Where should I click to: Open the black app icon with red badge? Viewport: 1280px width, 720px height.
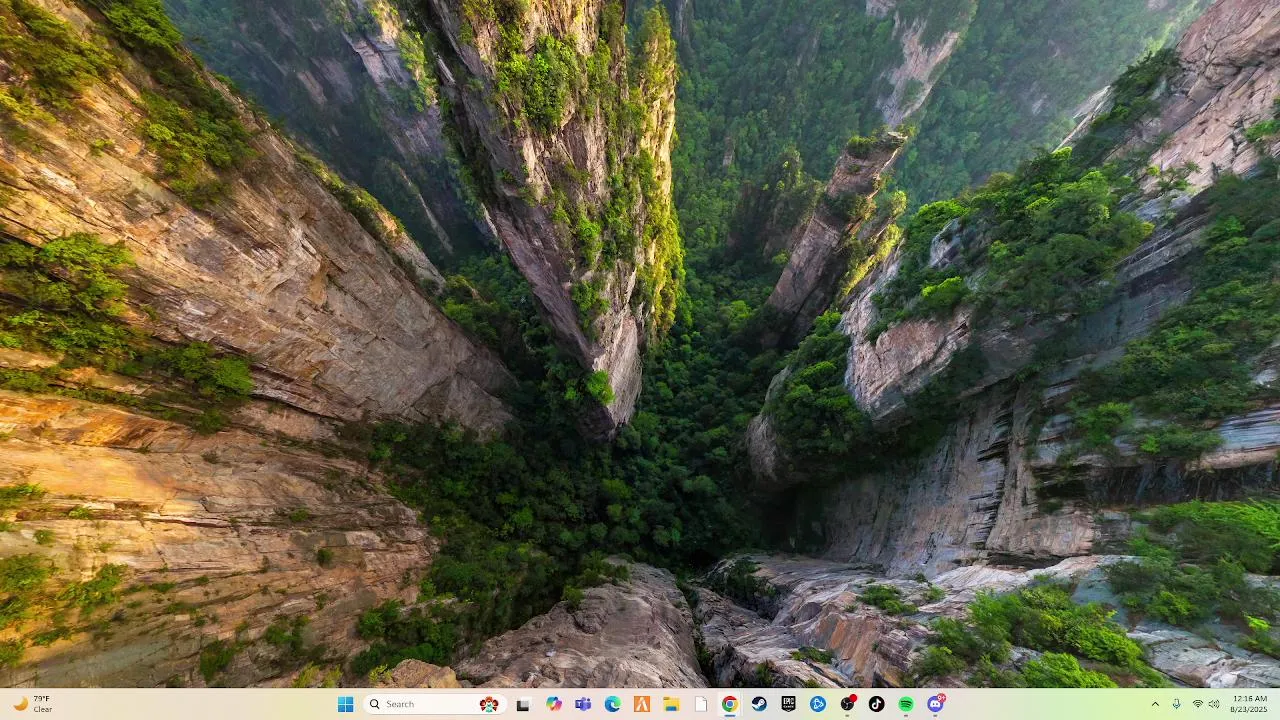pos(848,704)
